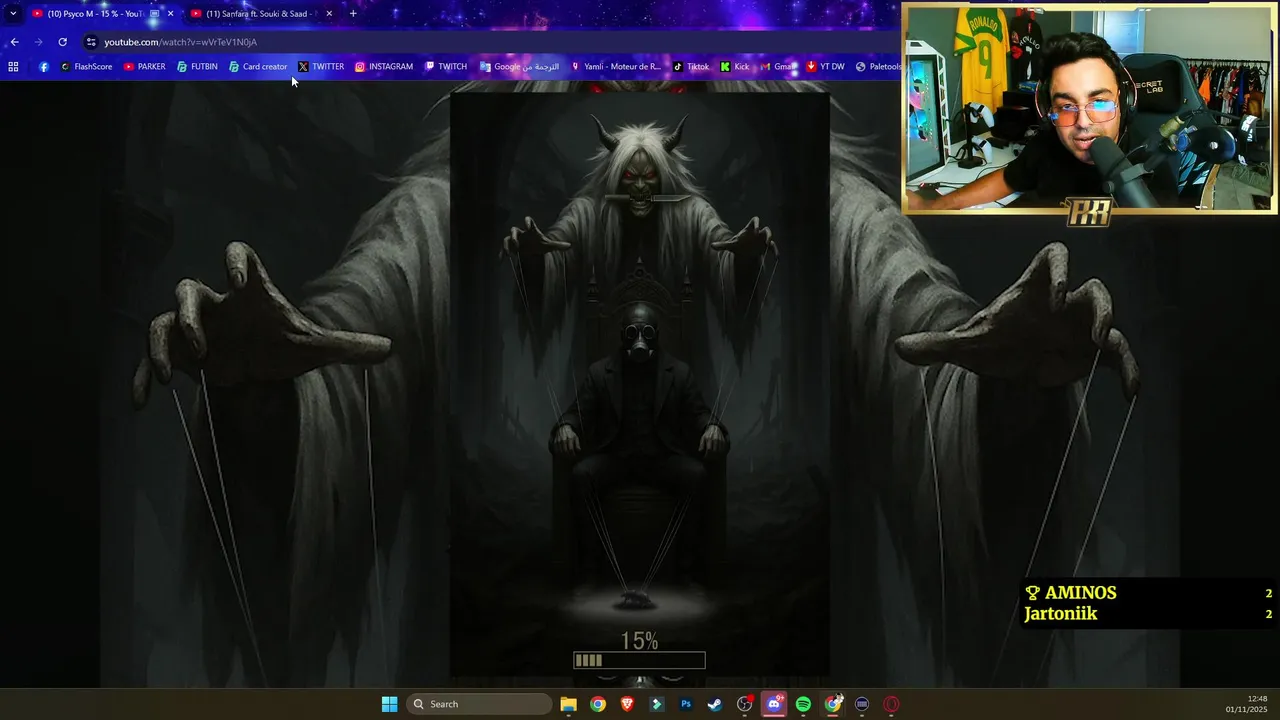Open the Kick bookmark
This screenshot has width=1280, height=720.
point(735,67)
